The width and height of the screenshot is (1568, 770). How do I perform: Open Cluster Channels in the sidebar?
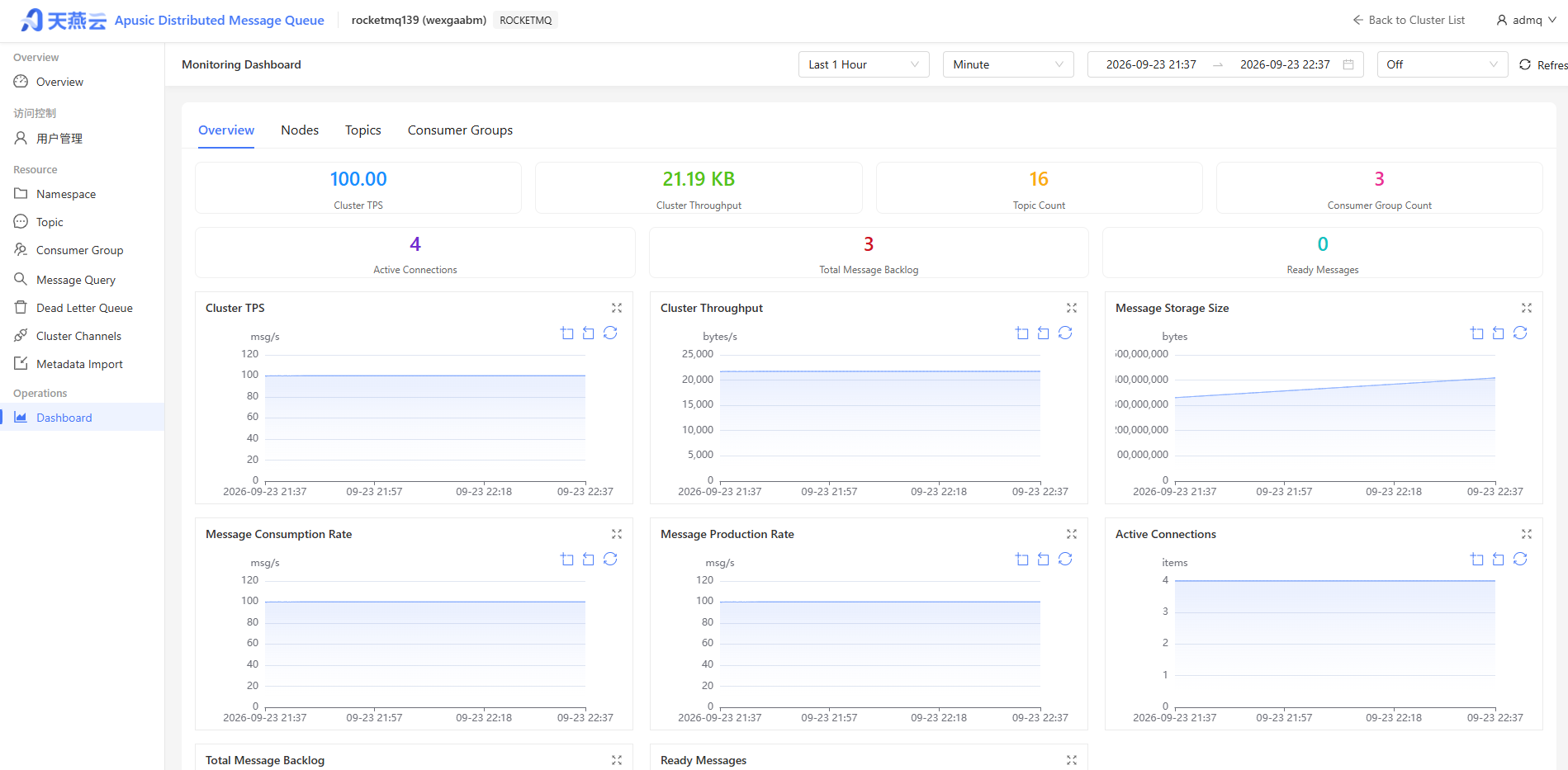pyautogui.click(x=83, y=336)
